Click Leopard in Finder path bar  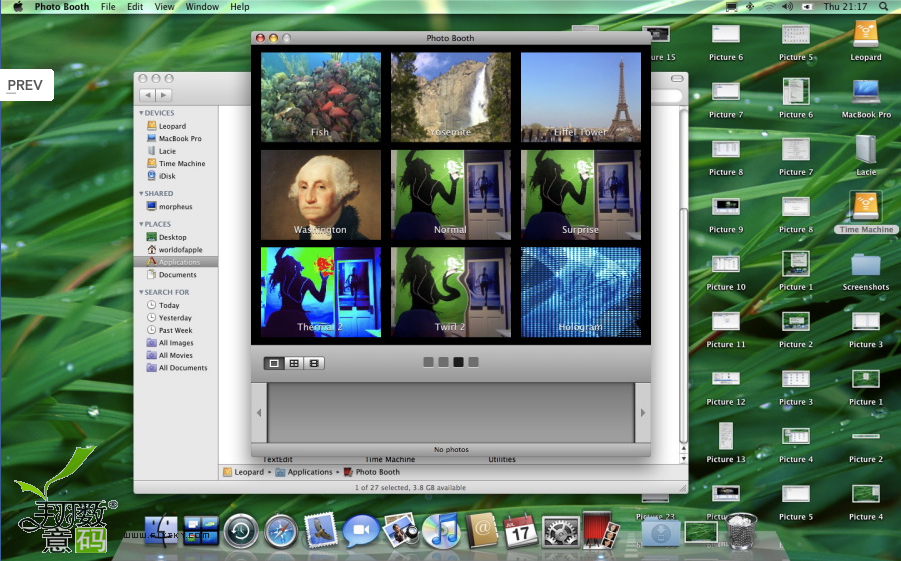243,472
